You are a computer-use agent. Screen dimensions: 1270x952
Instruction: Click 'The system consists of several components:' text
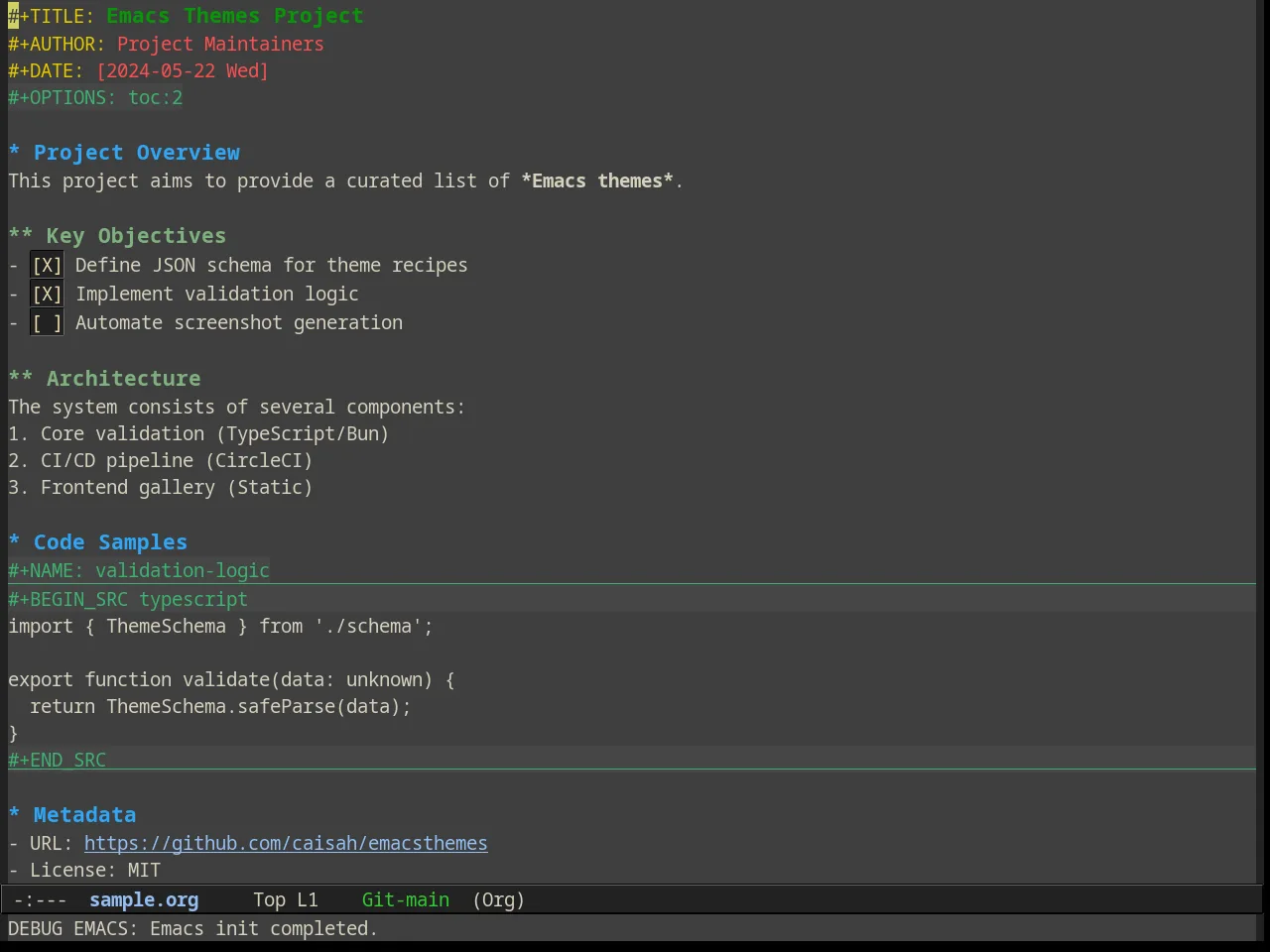tap(236, 407)
